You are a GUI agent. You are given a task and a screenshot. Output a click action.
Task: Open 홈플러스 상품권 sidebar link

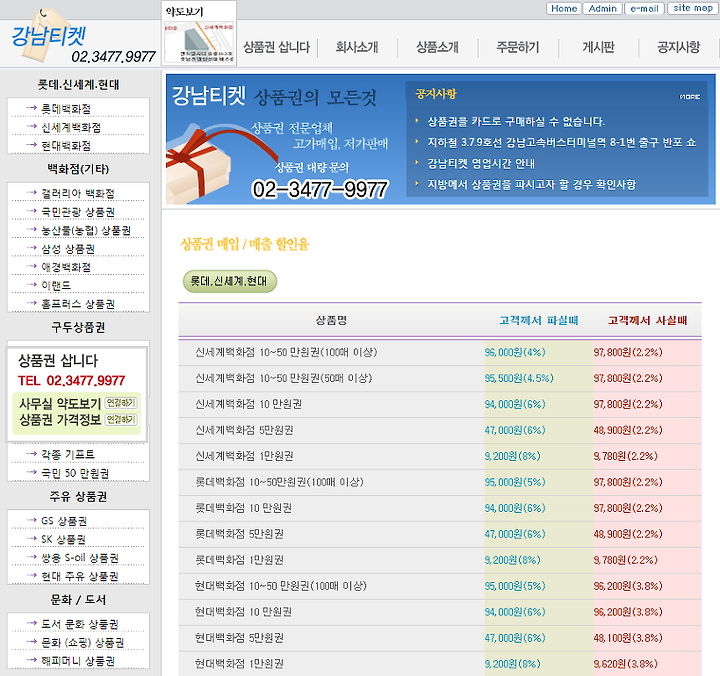[78, 304]
